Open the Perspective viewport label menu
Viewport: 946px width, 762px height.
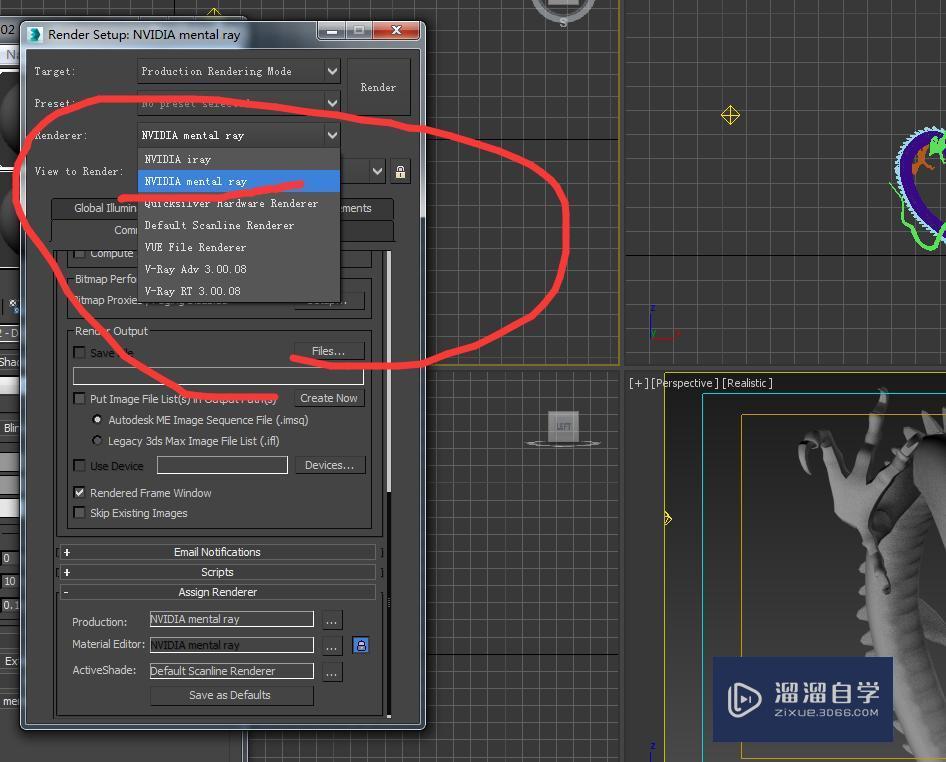point(684,382)
